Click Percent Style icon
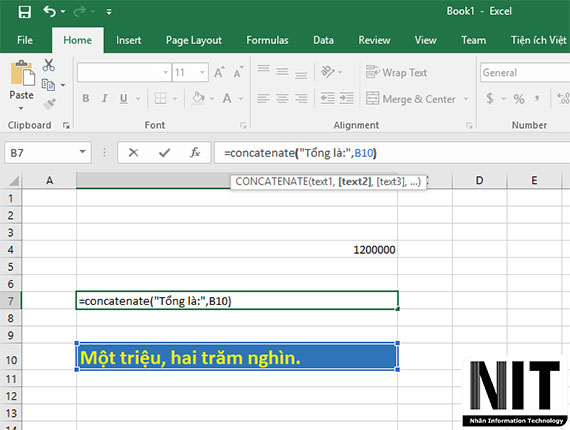 tap(519, 99)
